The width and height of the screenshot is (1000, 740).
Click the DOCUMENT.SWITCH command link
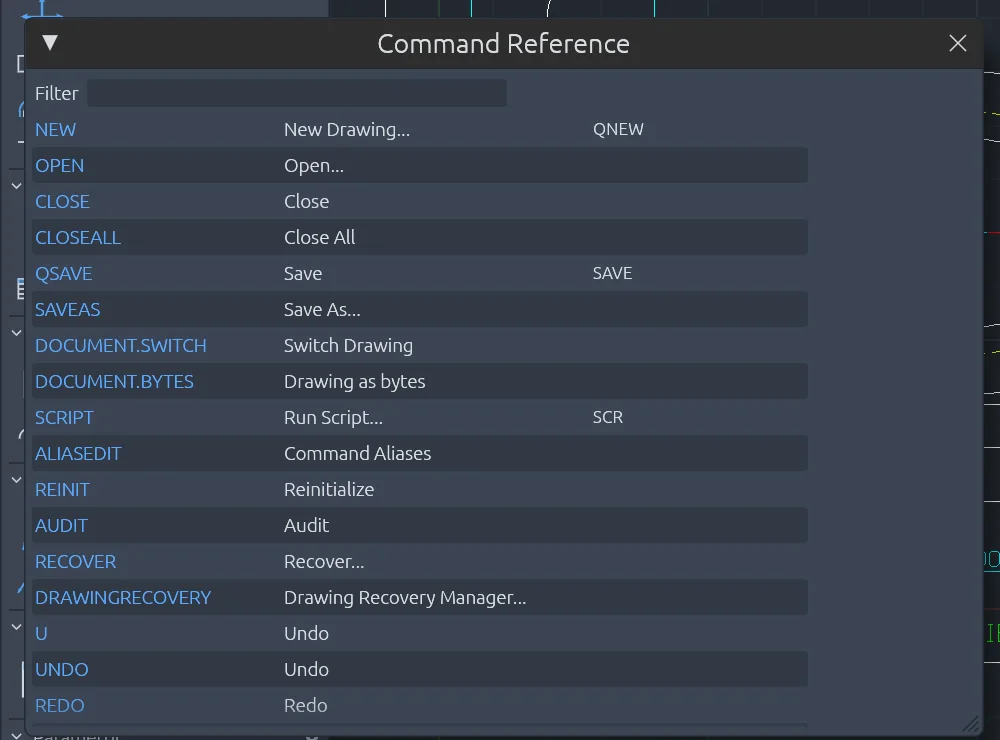click(121, 346)
